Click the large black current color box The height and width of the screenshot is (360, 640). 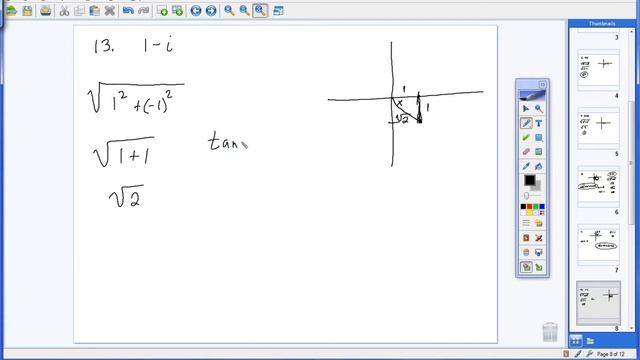tap(530, 180)
